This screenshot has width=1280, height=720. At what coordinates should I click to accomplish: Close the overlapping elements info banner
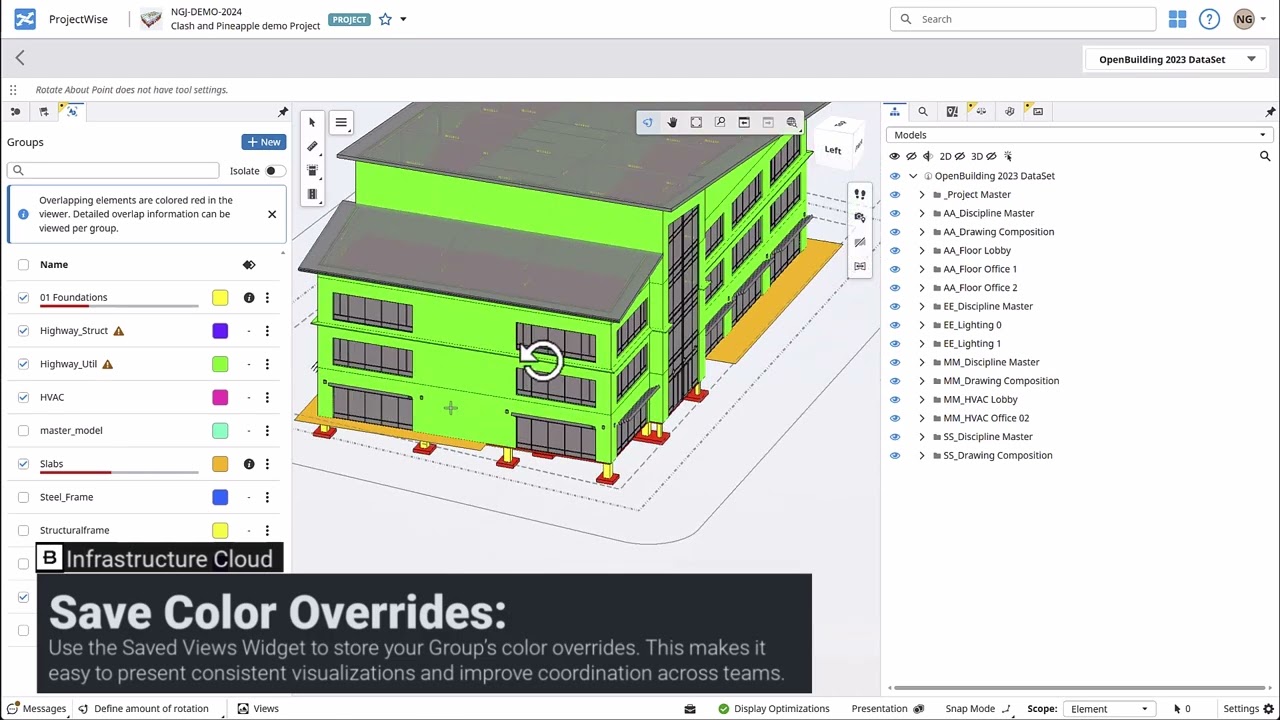tap(272, 214)
